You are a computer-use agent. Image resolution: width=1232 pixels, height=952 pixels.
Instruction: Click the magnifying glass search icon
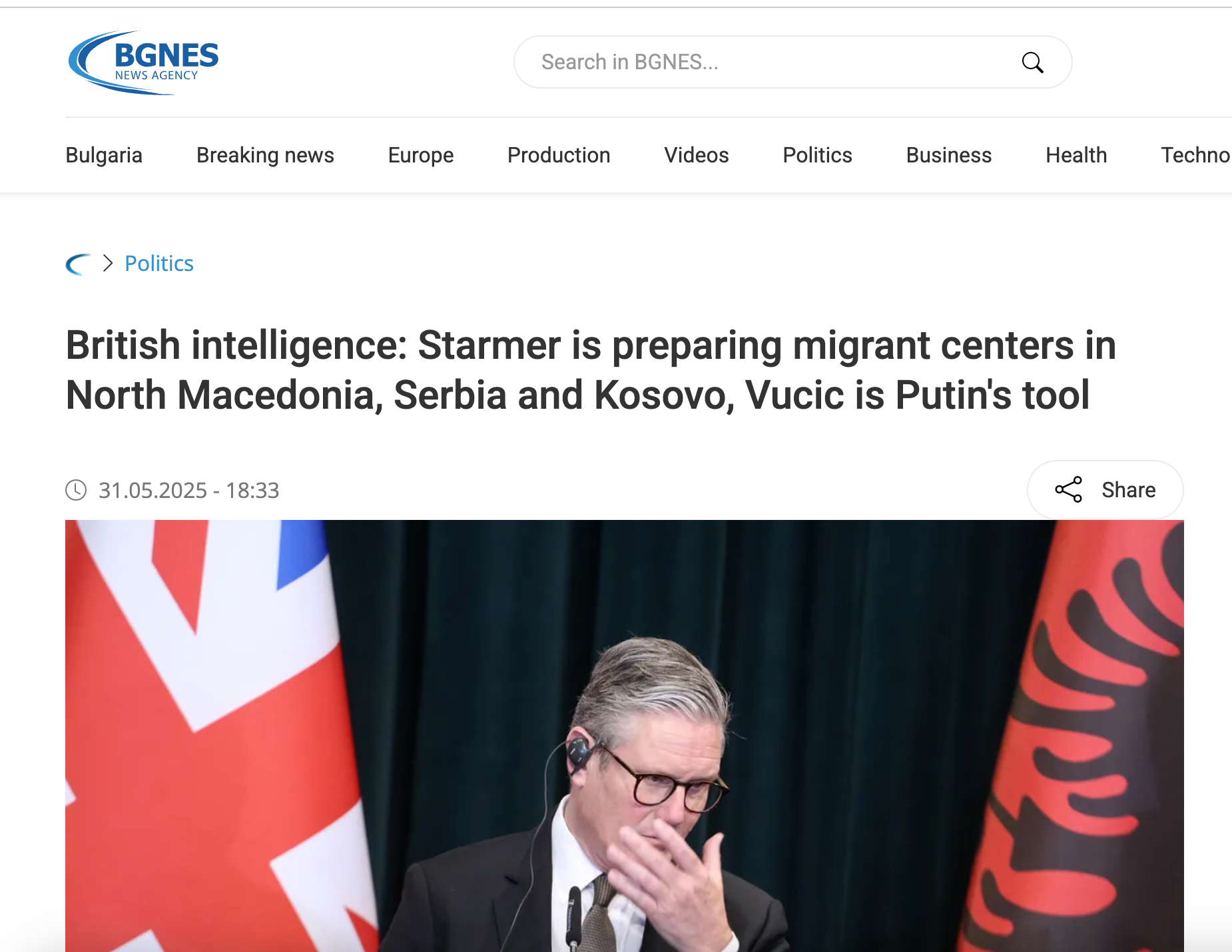[1032, 63]
